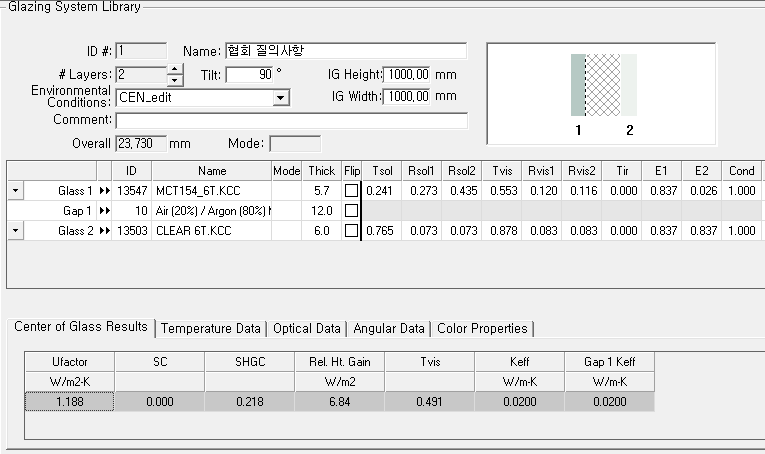Click the double-arrow icon for Glass 2
765x454 pixels.
(105, 231)
